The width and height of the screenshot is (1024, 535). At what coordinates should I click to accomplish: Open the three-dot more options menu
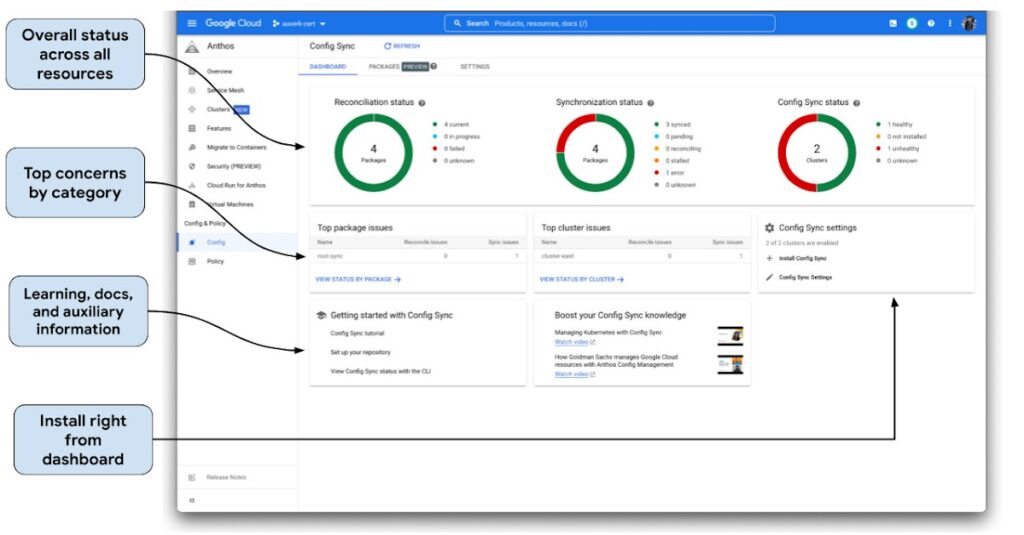tap(950, 24)
